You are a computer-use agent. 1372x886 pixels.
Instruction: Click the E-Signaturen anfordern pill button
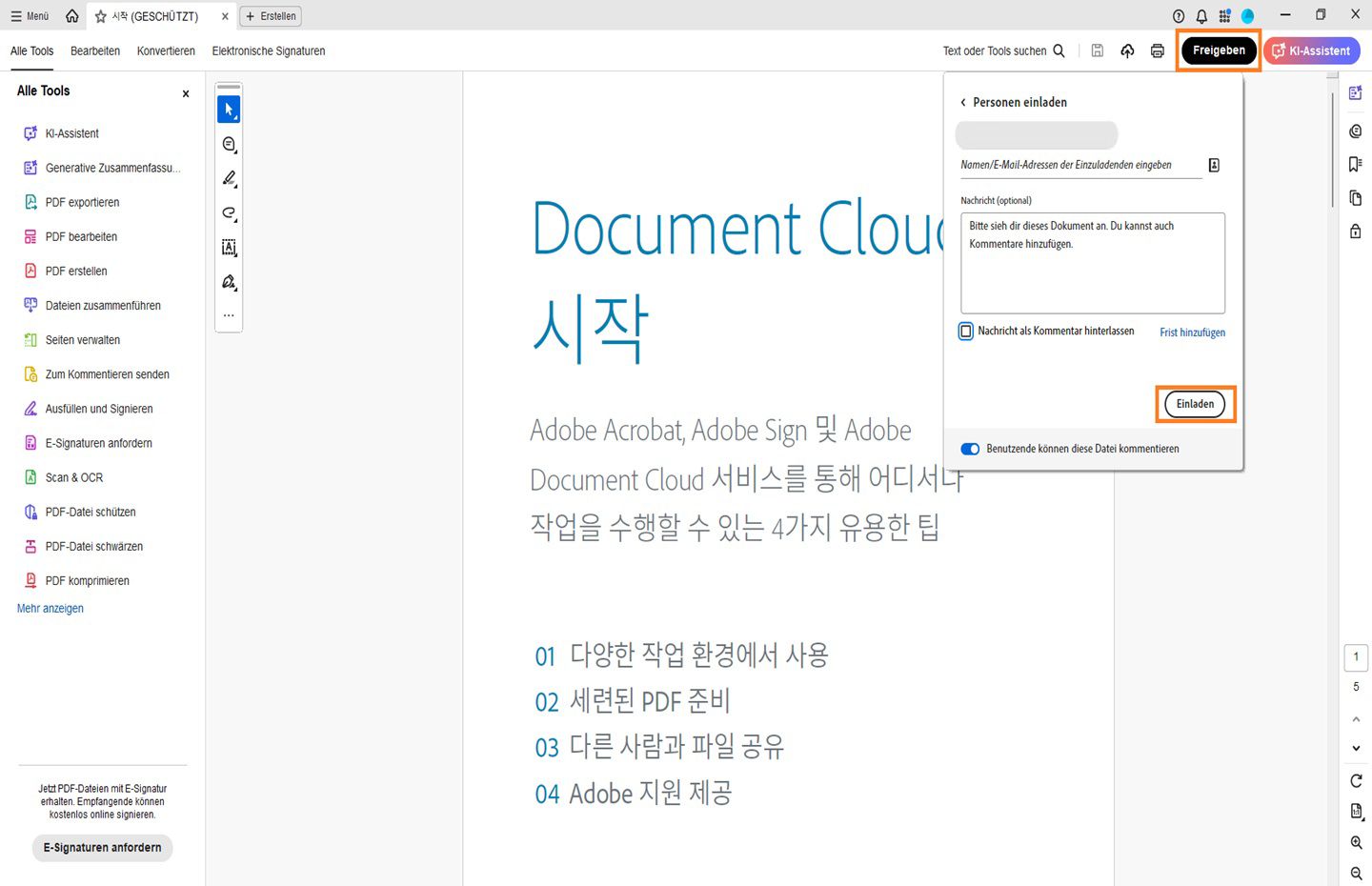tap(102, 847)
